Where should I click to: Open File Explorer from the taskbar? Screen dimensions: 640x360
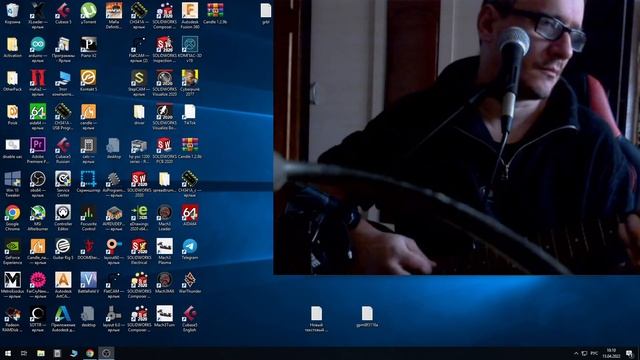click(x=41, y=353)
